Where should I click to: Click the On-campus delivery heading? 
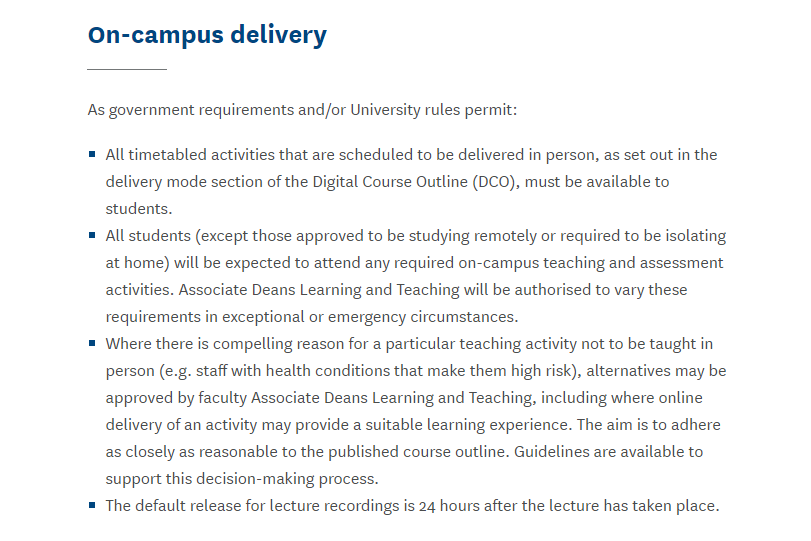point(207,35)
